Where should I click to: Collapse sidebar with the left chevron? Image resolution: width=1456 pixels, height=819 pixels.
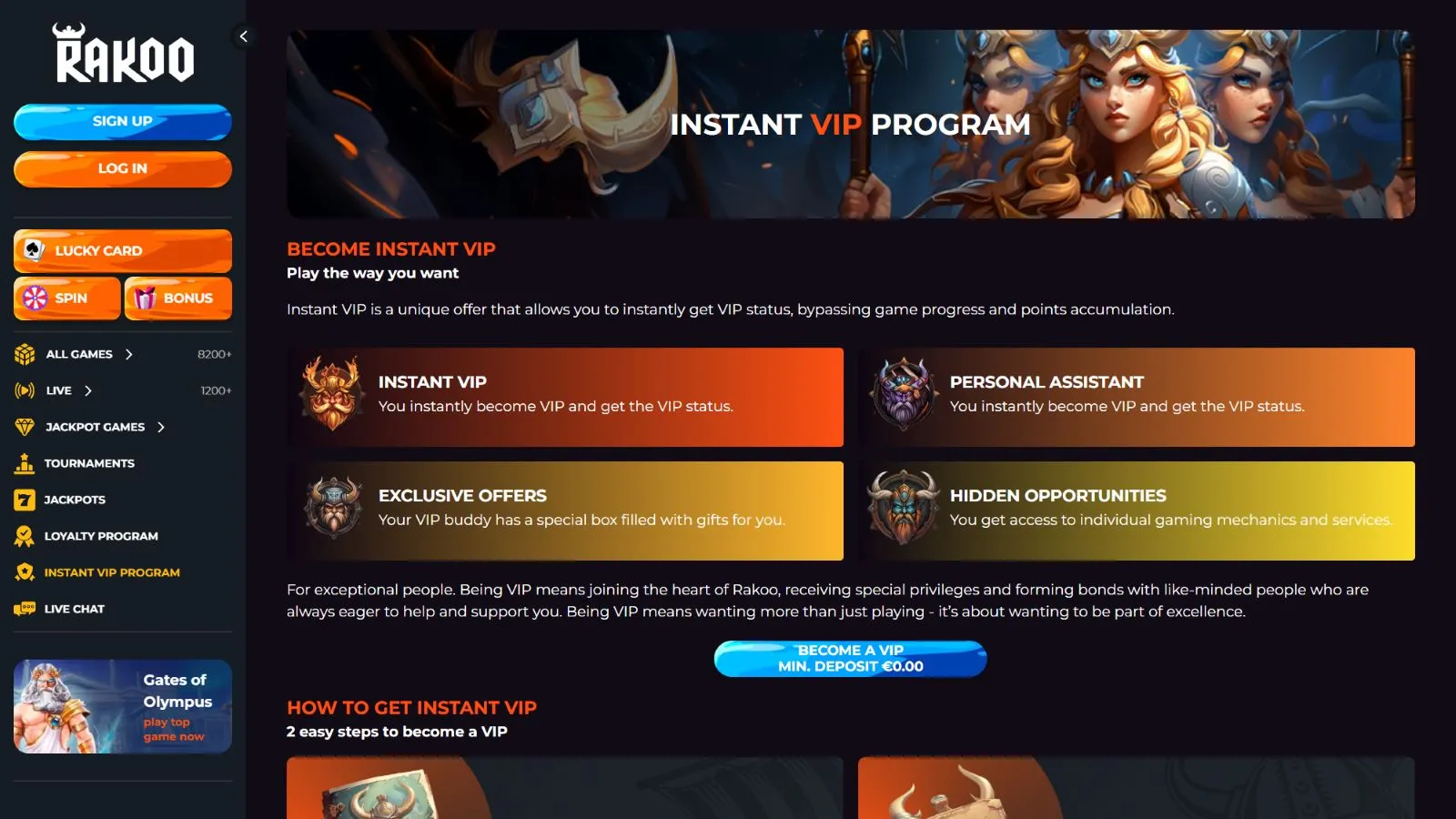(x=243, y=36)
